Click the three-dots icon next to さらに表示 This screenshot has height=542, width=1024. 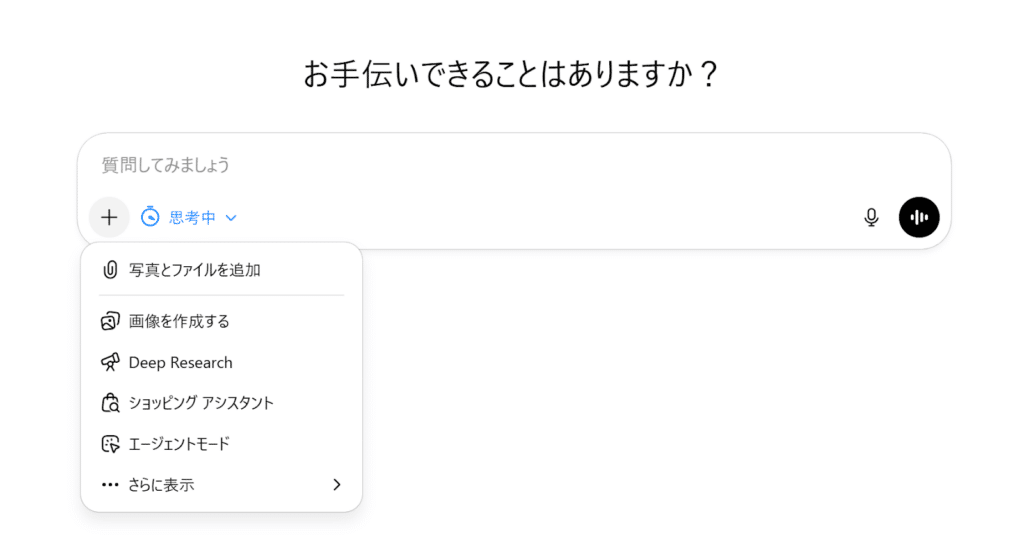pyautogui.click(x=110, y=485)
